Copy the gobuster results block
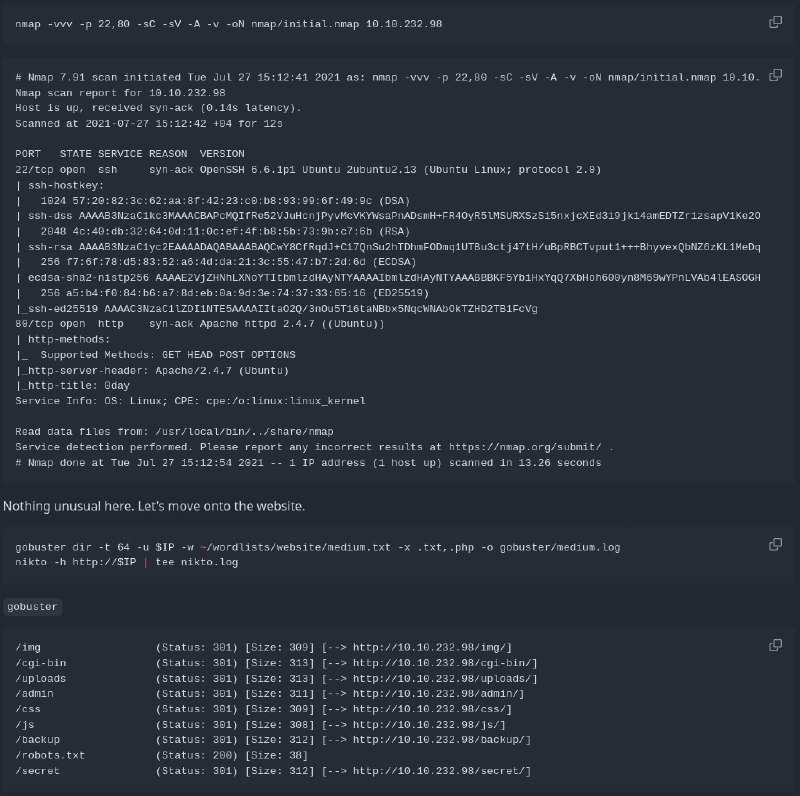800x796 pixels. coord(775,645)
